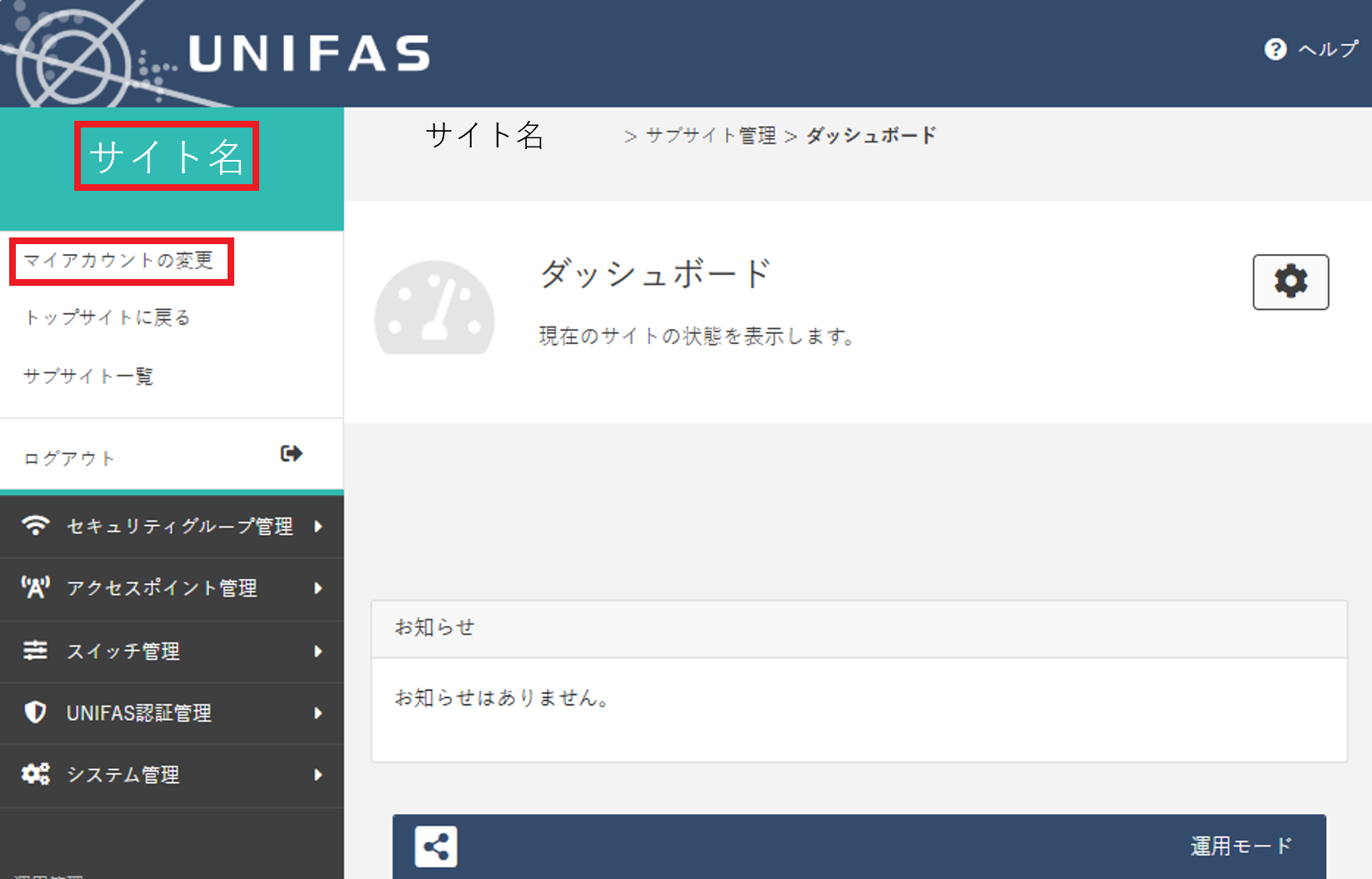The width and height of the screenshot is (1372, 879).
Task: Click the shield icon for UNIFAS認証管理
Action: [35, 712]
